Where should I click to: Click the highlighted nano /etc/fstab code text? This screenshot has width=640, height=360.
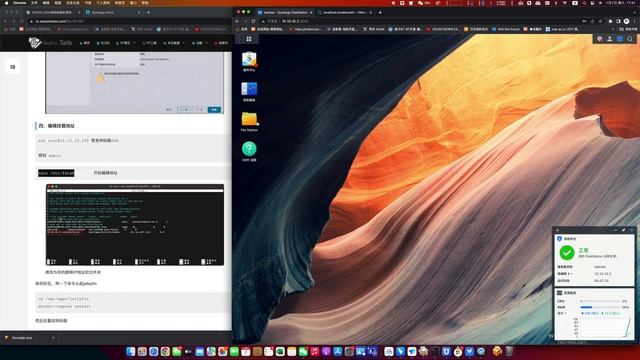coord(56,173)
